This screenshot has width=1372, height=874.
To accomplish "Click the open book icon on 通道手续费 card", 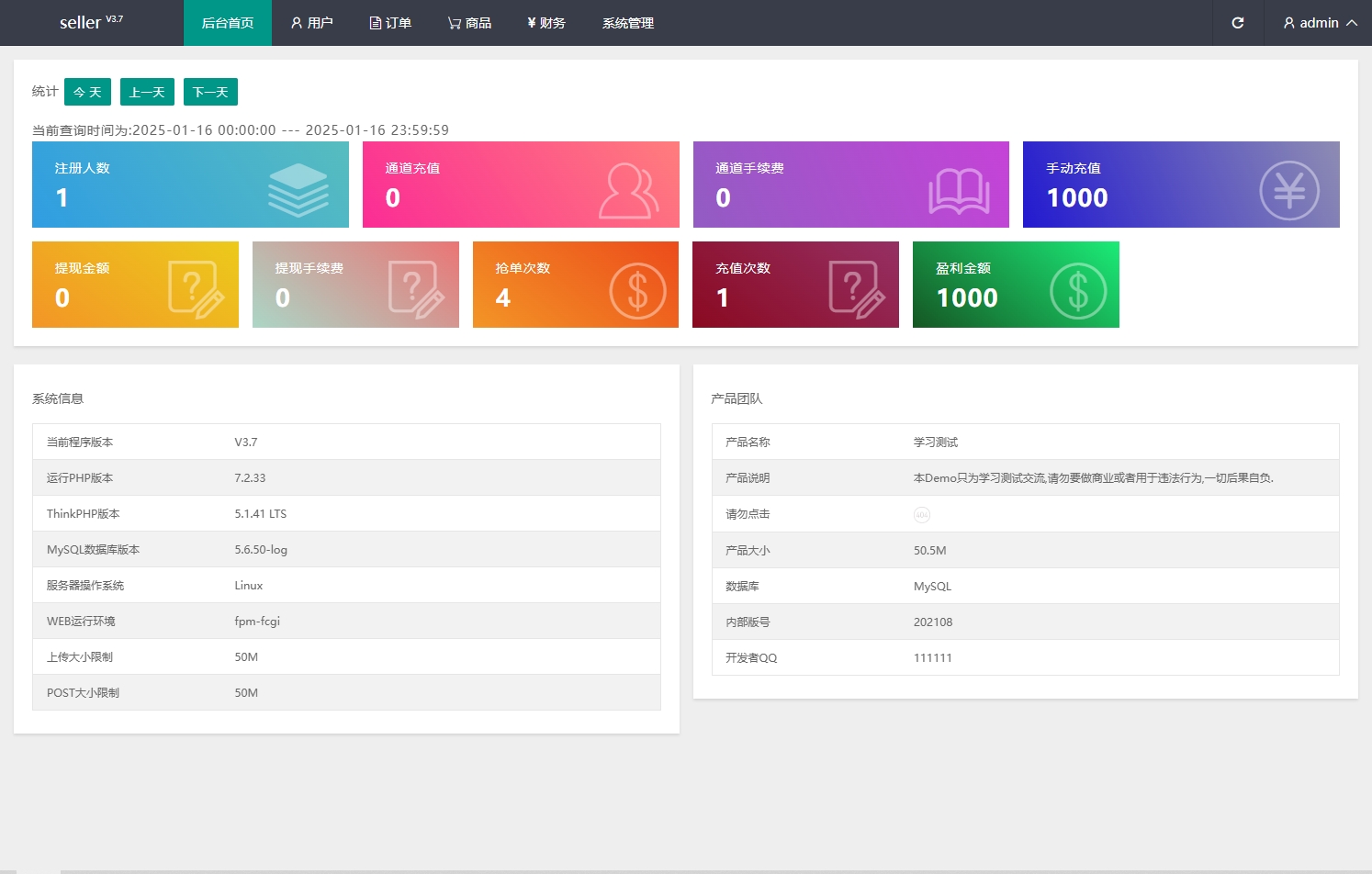I will click(958, 191).
